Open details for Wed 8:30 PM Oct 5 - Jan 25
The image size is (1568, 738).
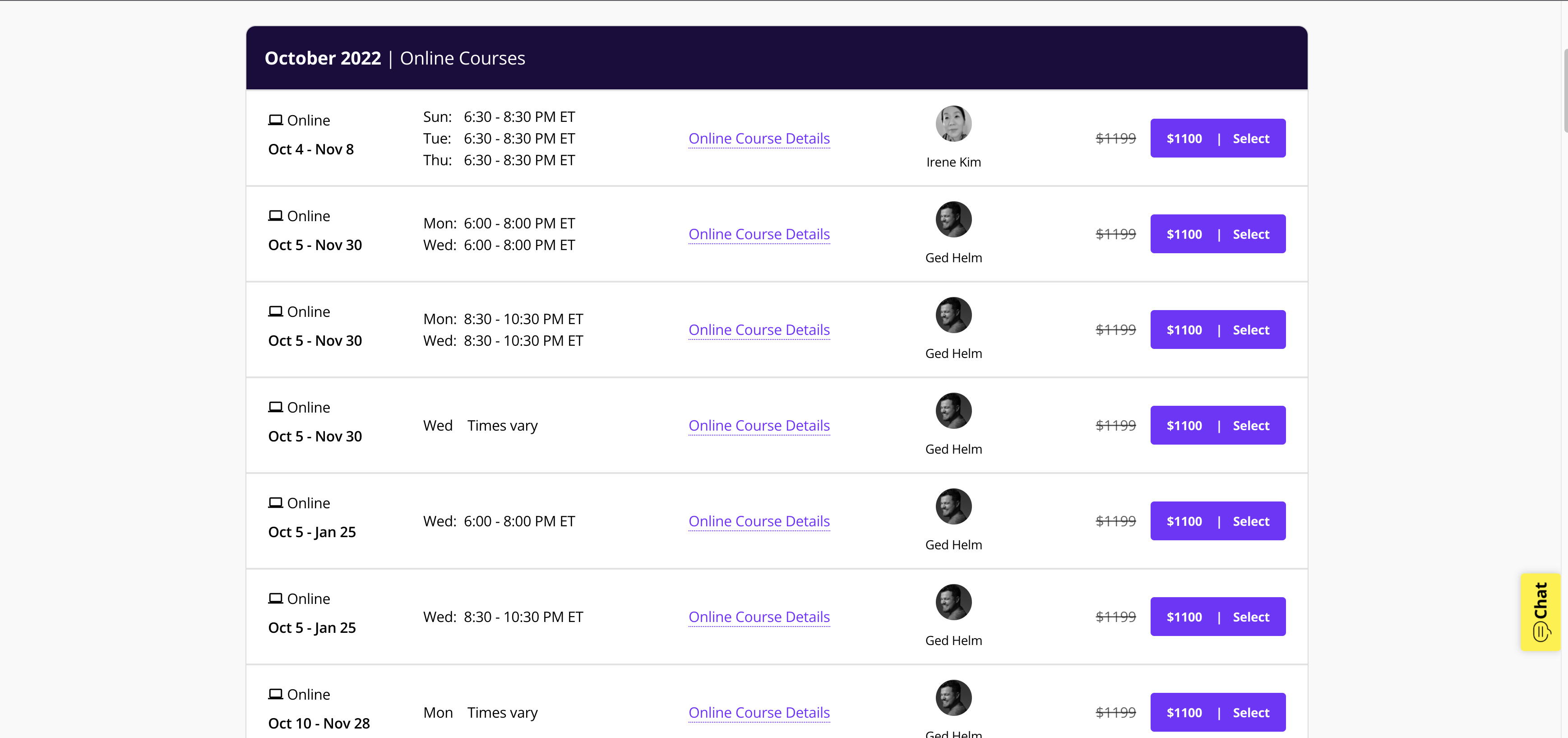pyautogui.click(x=759, y=616)
